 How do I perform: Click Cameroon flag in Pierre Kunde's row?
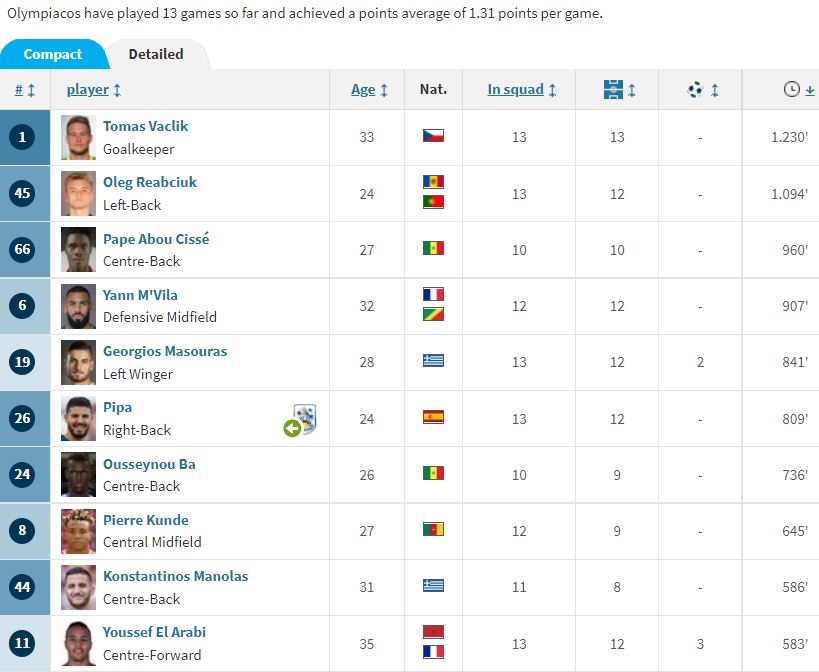[x=433, y=529]
